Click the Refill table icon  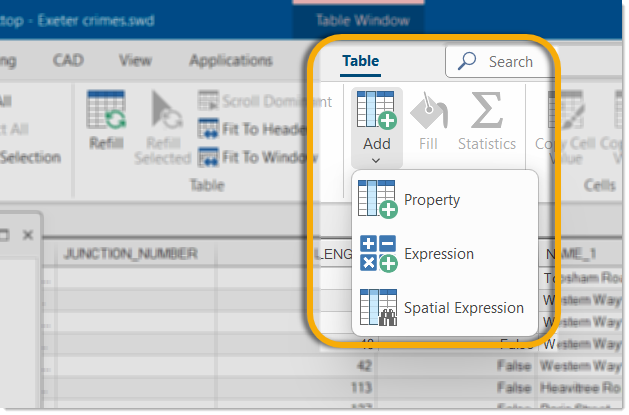pyautogui.click(x=106, y=109)
